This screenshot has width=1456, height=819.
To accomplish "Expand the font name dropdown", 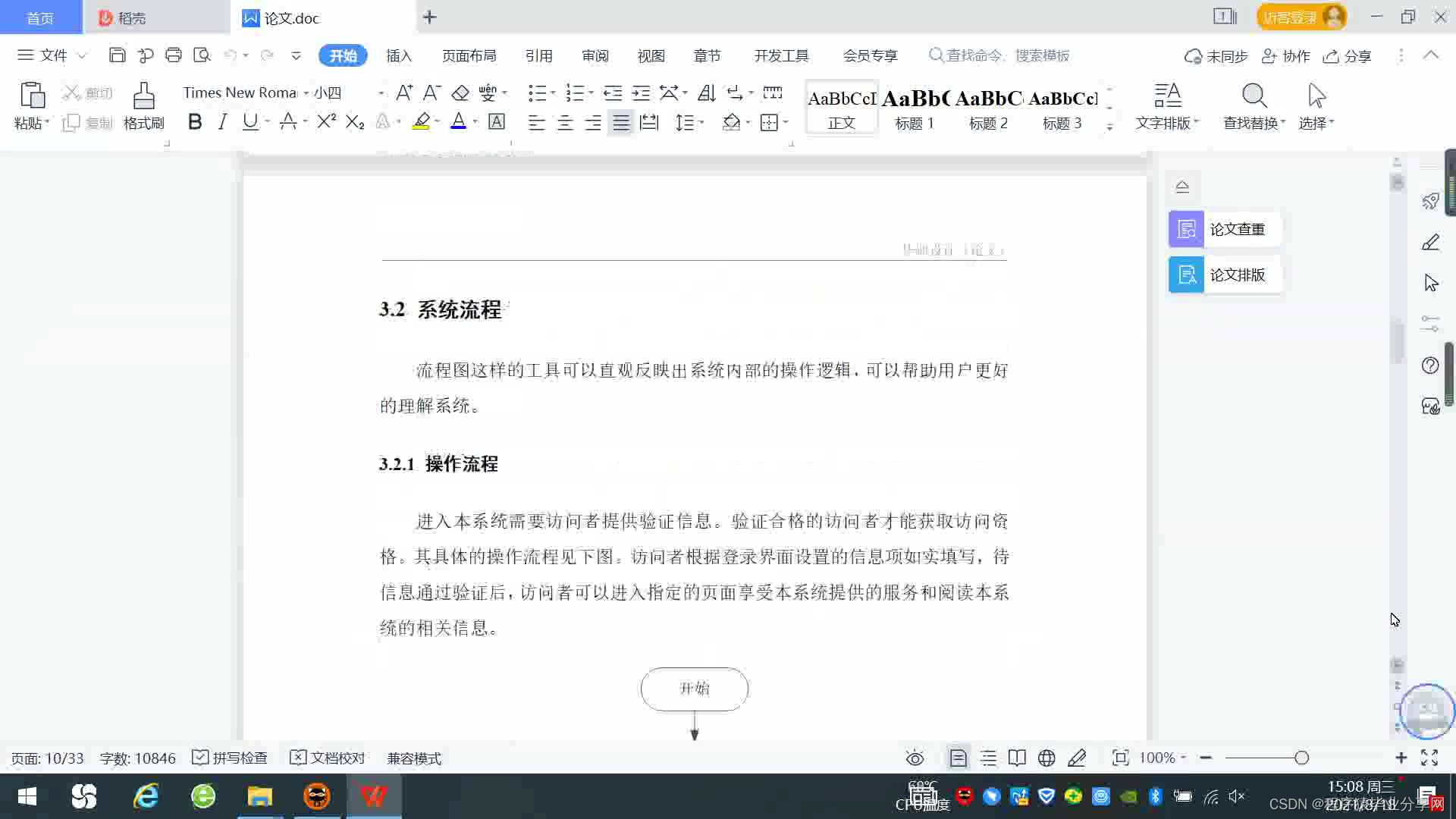I will coord(306,93).
